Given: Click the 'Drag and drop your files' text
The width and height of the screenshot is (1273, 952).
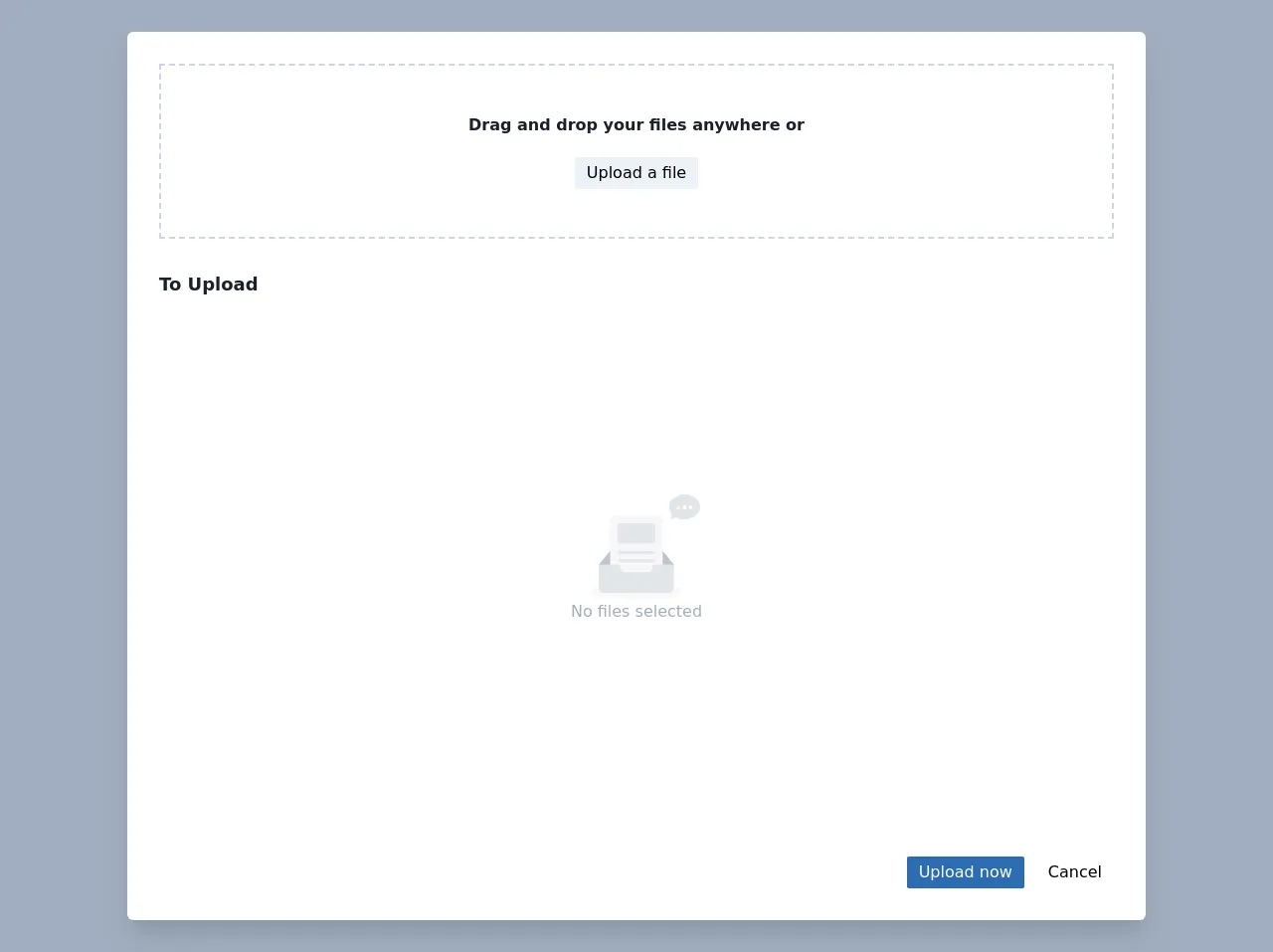Looking at the screenshot, I should pyautogui.click(x=636, y=125).
